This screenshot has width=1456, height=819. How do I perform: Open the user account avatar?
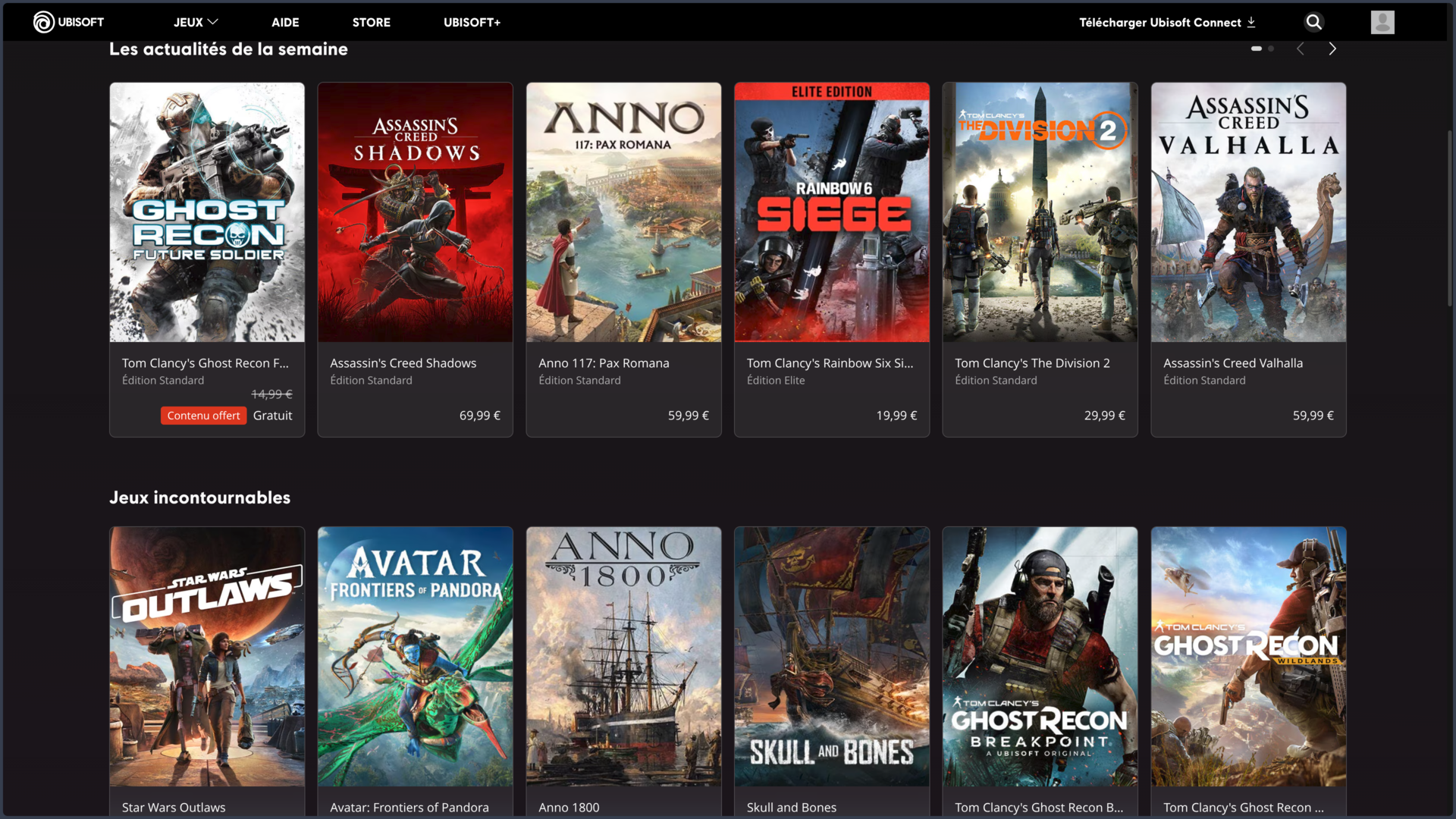[x=1382, y=22]
